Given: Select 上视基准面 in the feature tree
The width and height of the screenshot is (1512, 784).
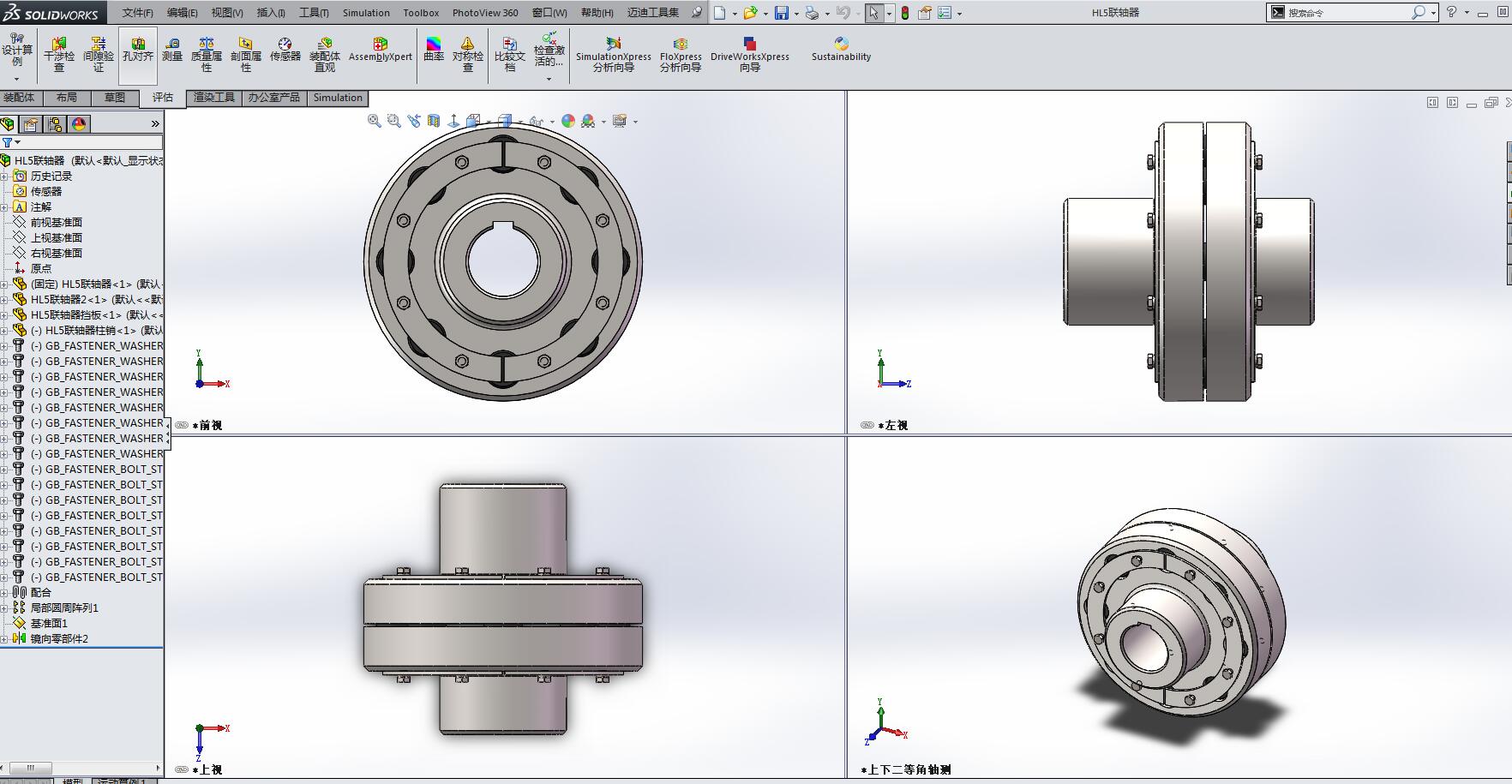Looking at the screenshot, I should 57,238.
